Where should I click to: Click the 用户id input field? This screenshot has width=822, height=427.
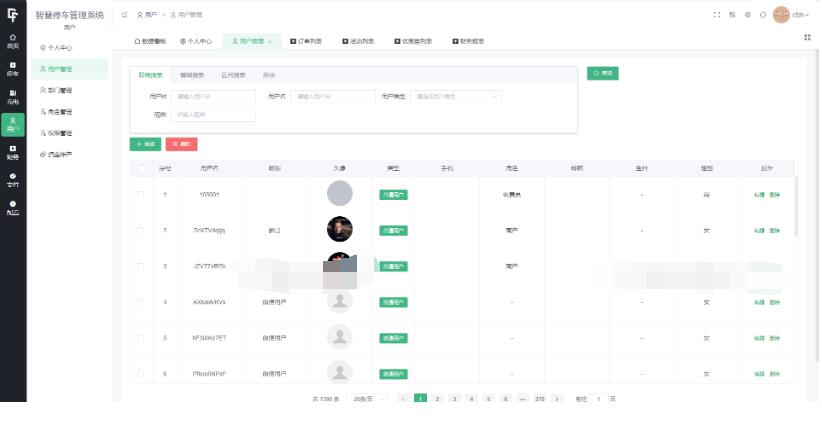[213, 96]
